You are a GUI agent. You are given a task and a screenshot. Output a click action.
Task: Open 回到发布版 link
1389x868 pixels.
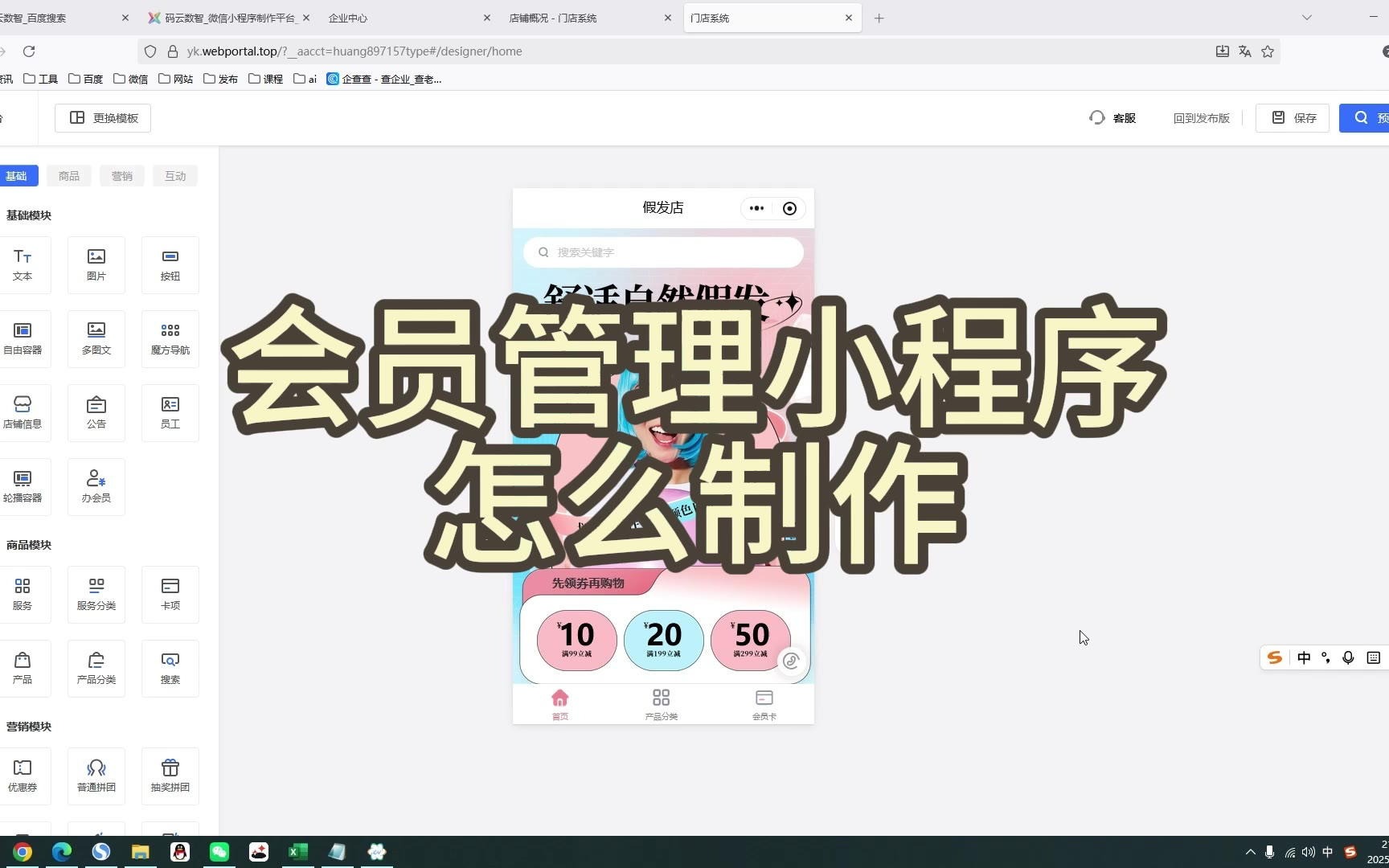point(1201,118)
